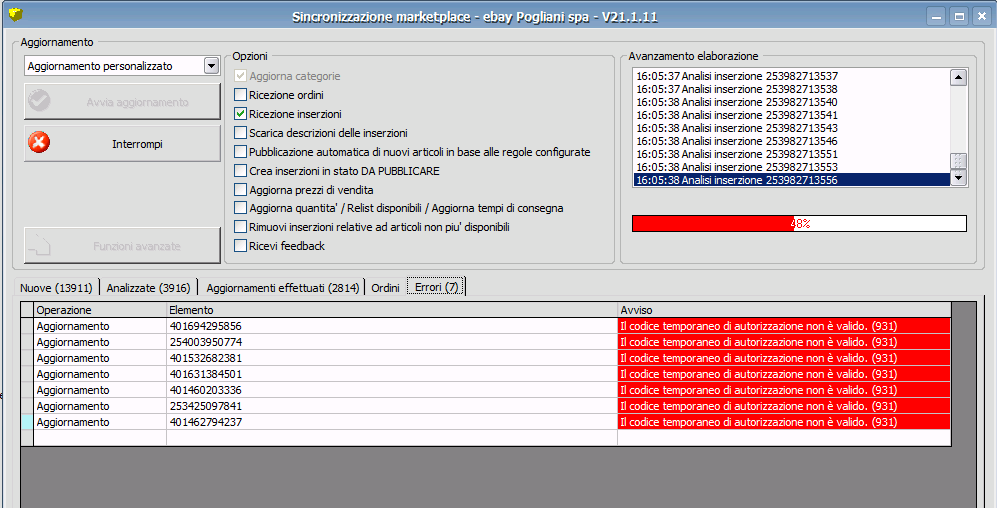This screenshot has width=997, height=508.
Task: Click element cell 401462794237
Action: [392, 422]
